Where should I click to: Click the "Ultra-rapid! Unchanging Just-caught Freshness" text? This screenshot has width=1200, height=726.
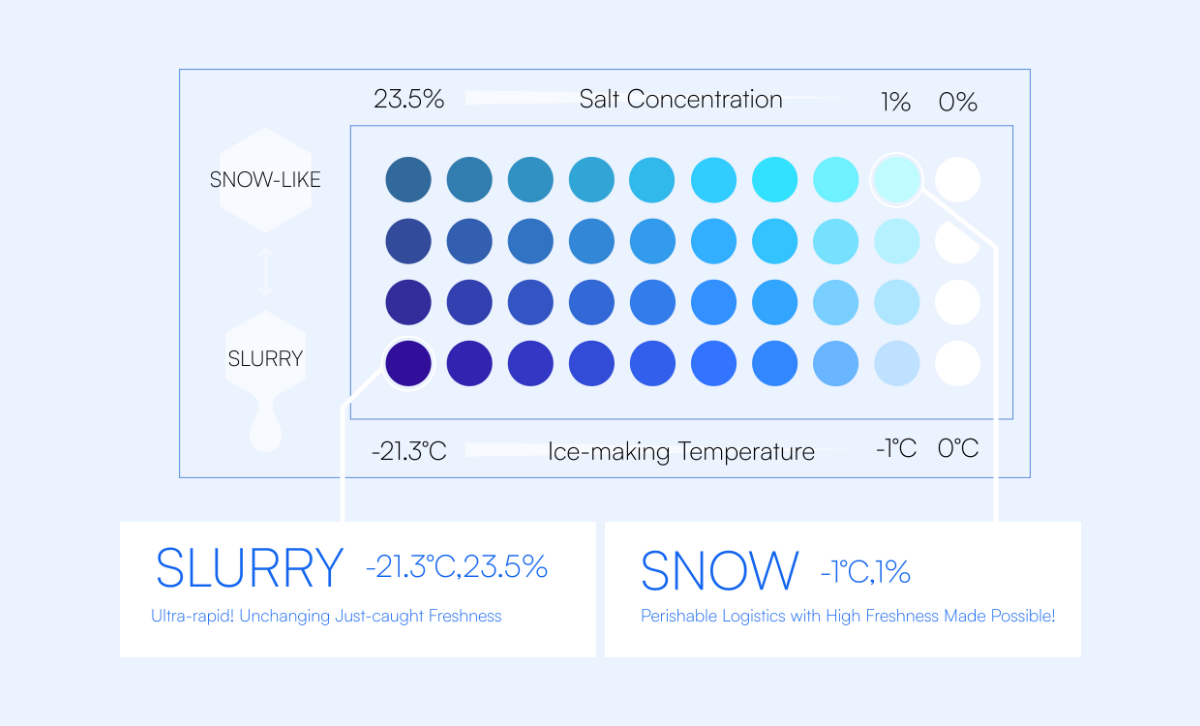326,616
